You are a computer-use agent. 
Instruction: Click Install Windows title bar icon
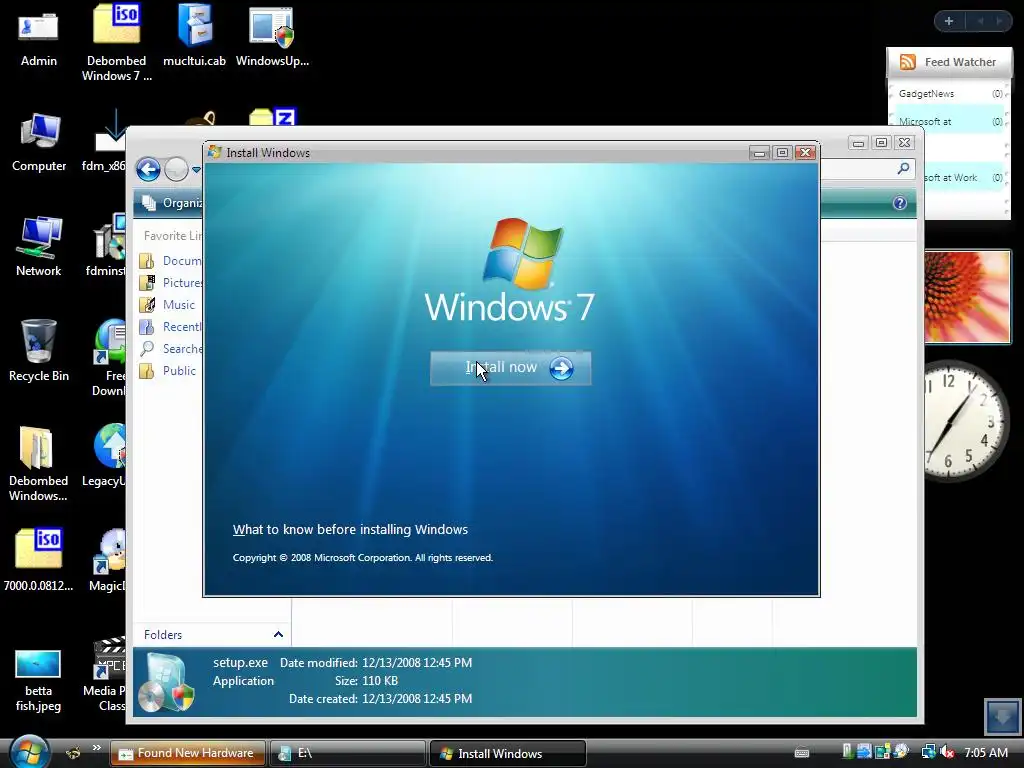pos(214,152)
